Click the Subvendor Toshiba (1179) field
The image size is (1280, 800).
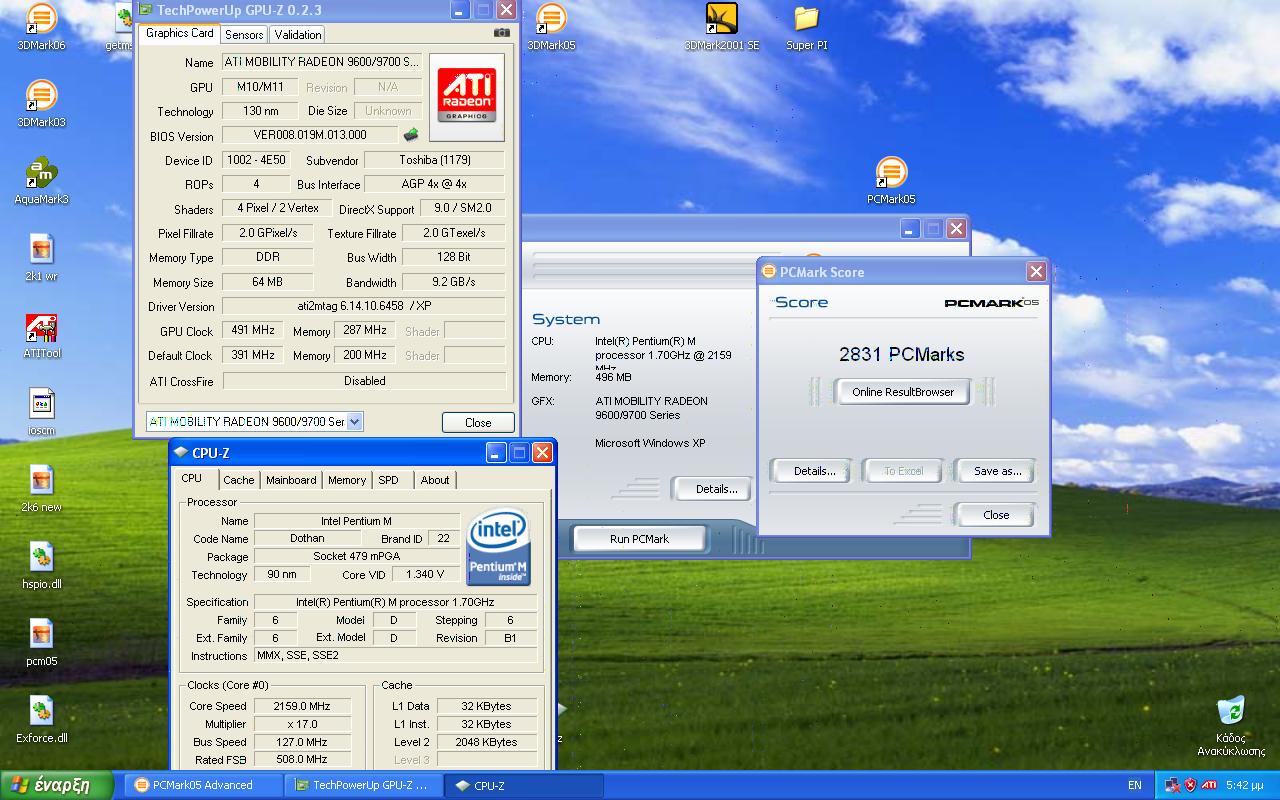(x=434, y=160)
